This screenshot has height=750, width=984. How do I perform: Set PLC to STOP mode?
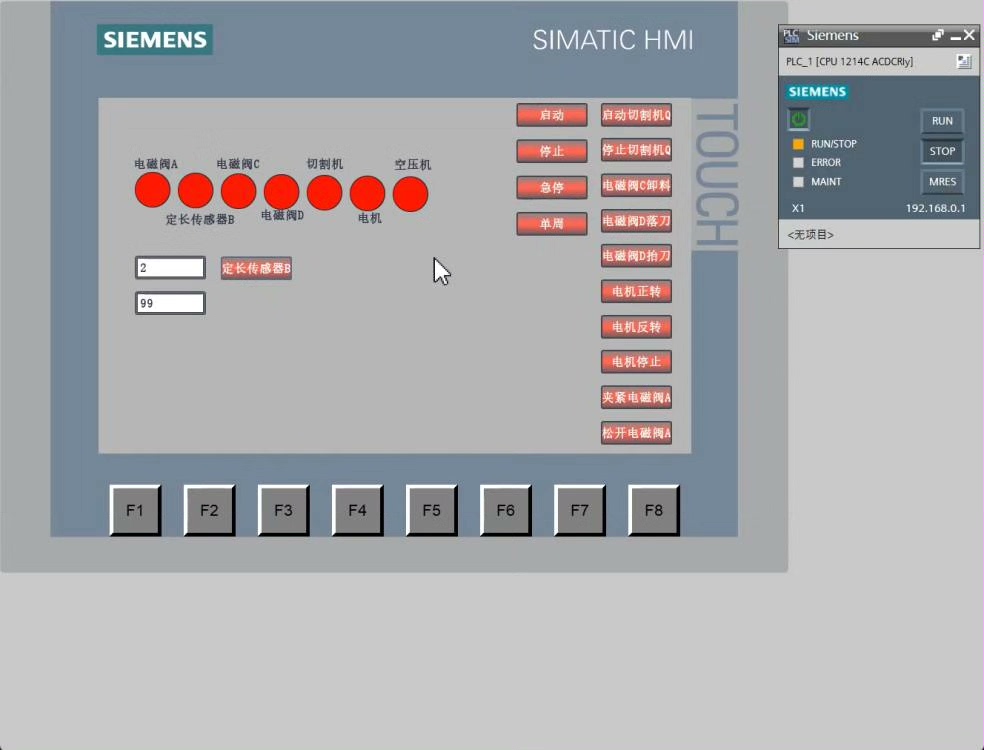[942, 151]
